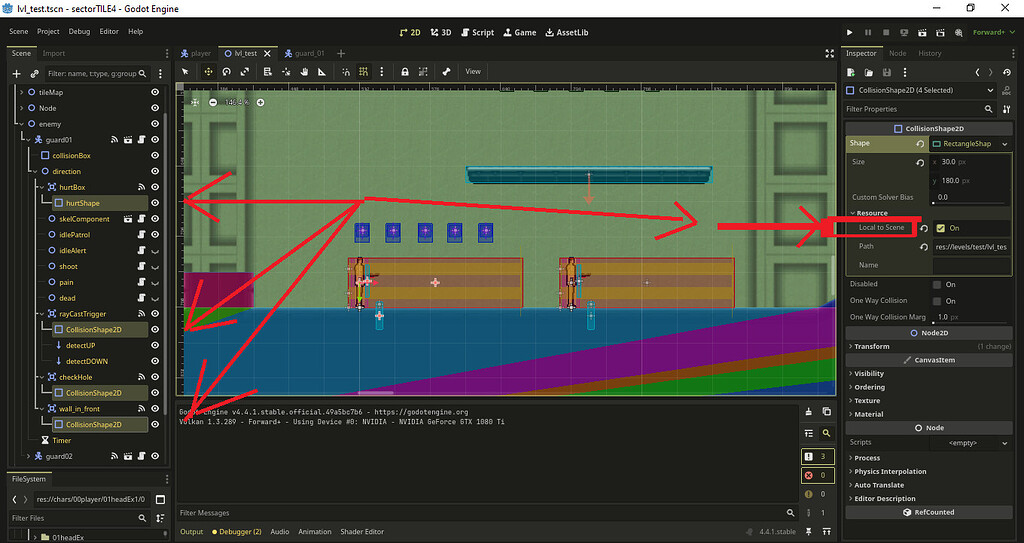Add a new child node with plus icon
Image resolution: width=1024 pixels, height=543 pixels.
[16, 73]
